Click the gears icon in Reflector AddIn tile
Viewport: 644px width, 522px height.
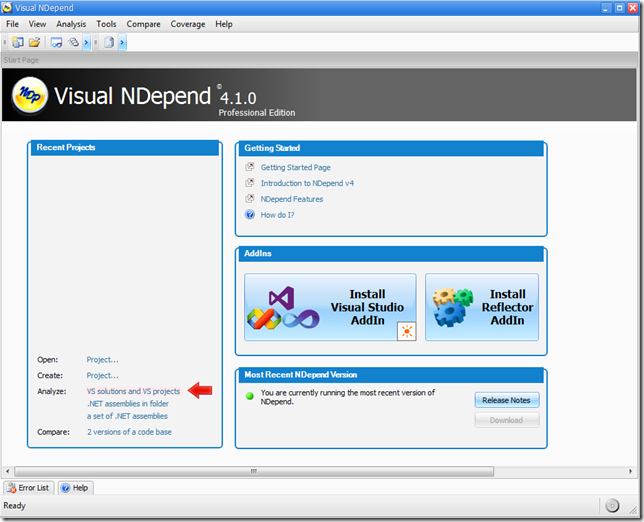(453, 307)
